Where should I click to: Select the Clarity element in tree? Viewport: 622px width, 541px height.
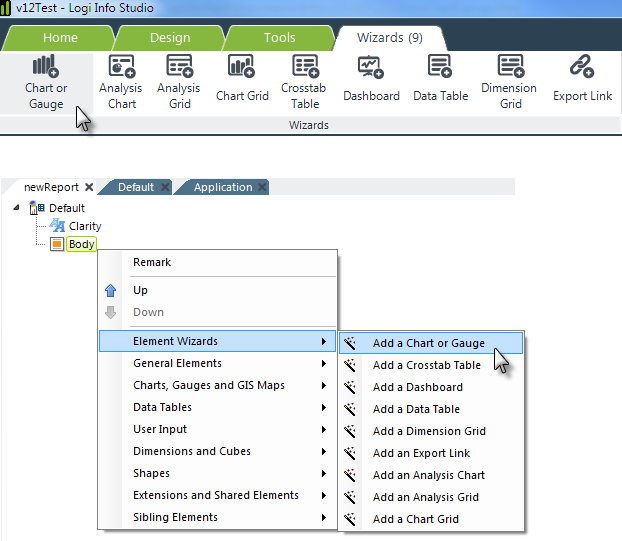pyautogui.click(x=84, y=226)
